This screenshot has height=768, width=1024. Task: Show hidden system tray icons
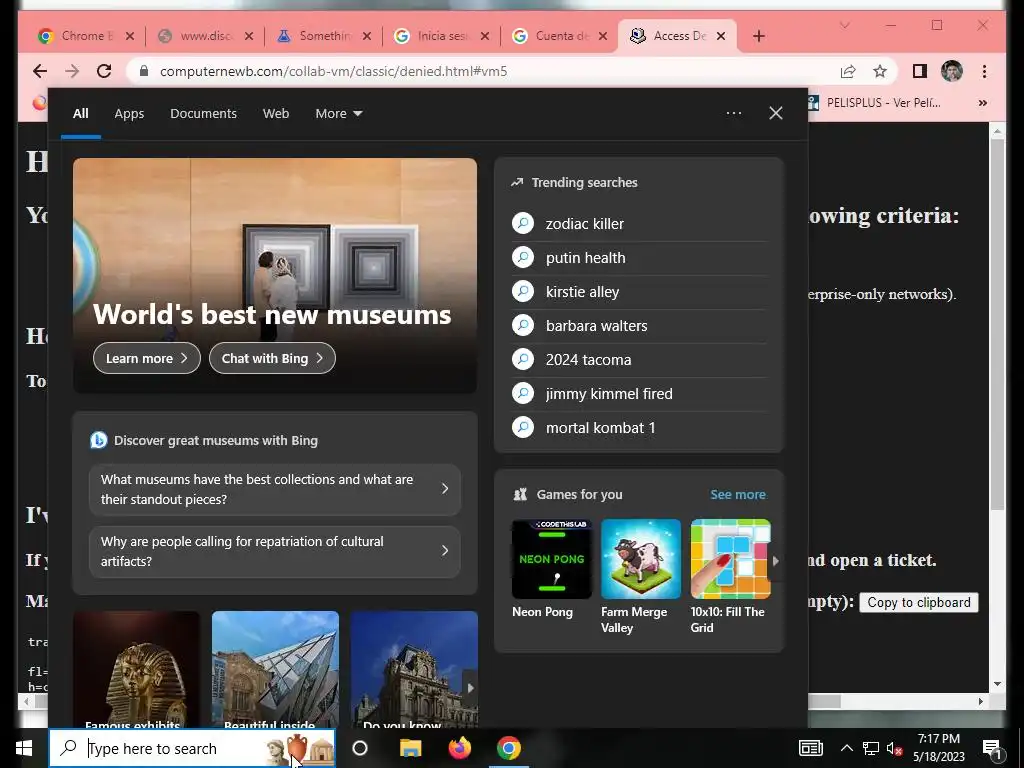846,748
